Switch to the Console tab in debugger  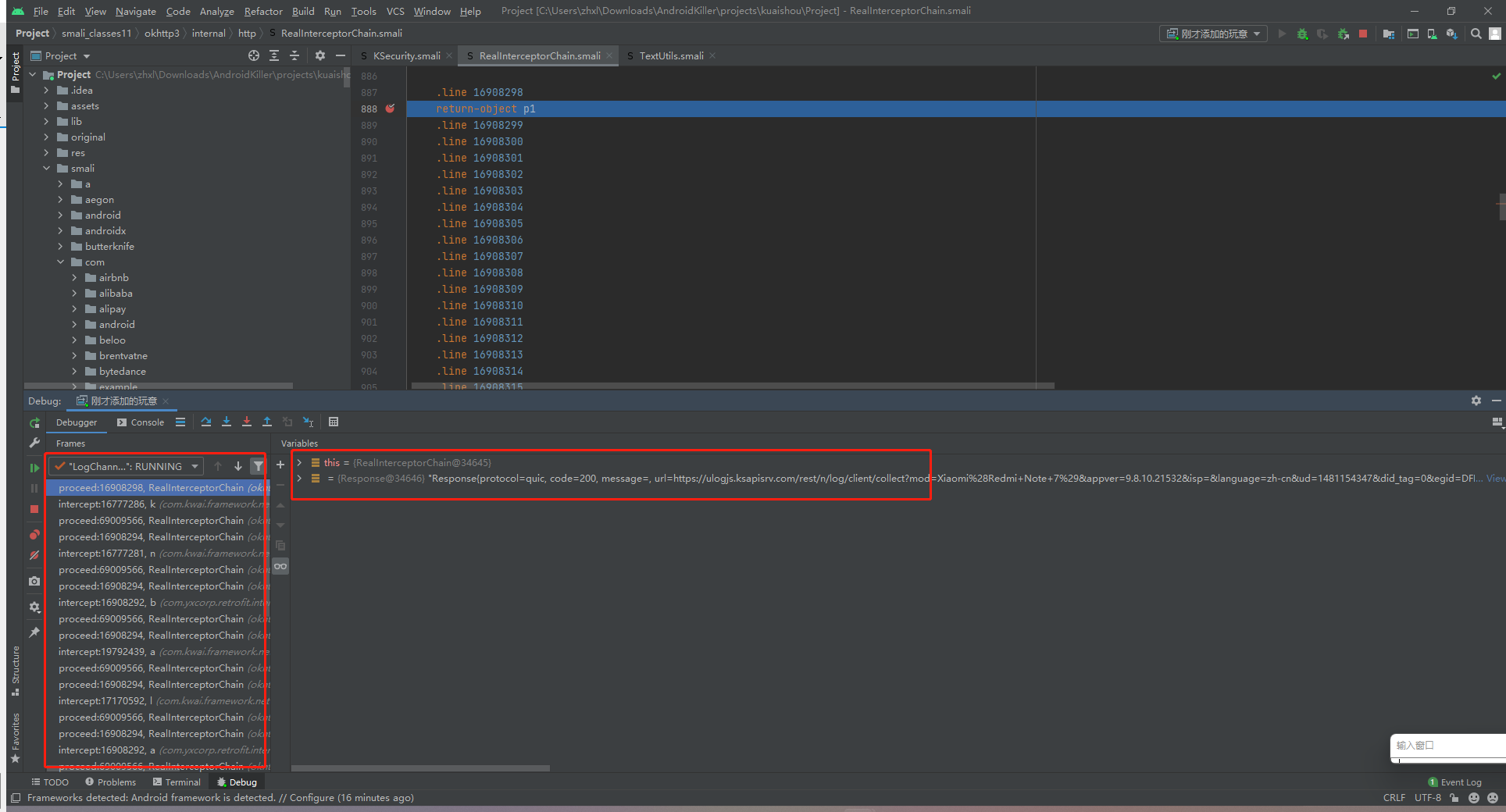pyautogui.click(x=141, y=422)
